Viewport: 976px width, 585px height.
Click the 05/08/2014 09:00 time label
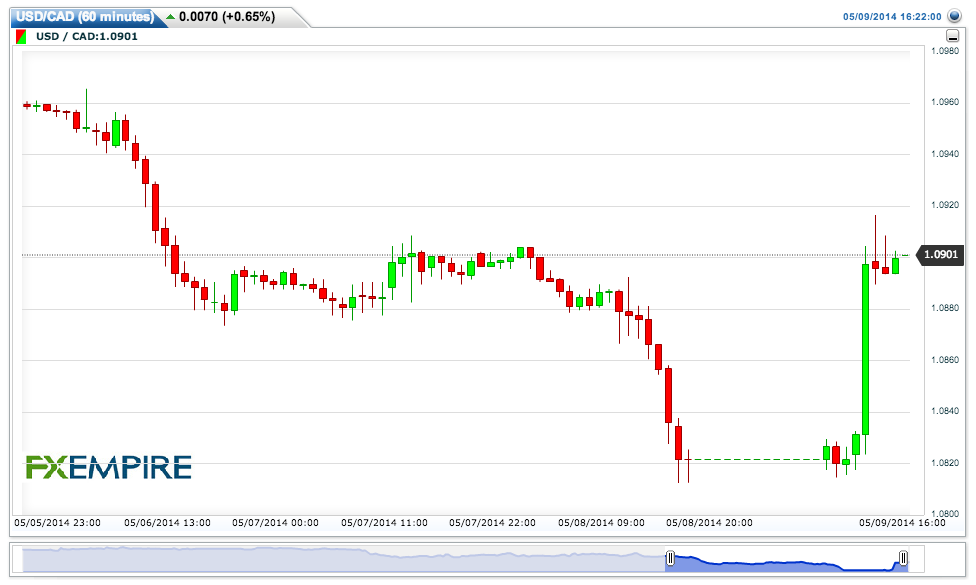point(601,523)
